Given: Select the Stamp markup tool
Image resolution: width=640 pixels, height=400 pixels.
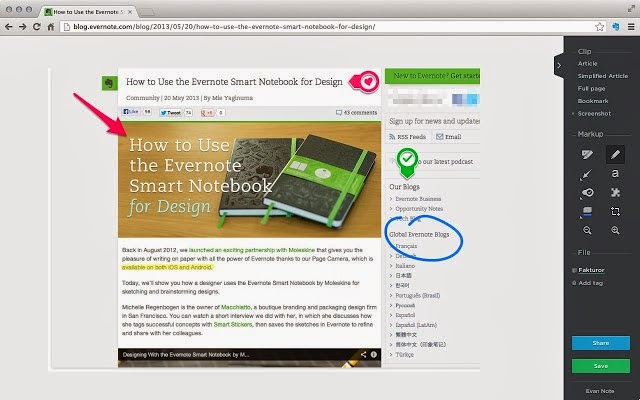Looking at the screenshot, I should click(587, 192).
